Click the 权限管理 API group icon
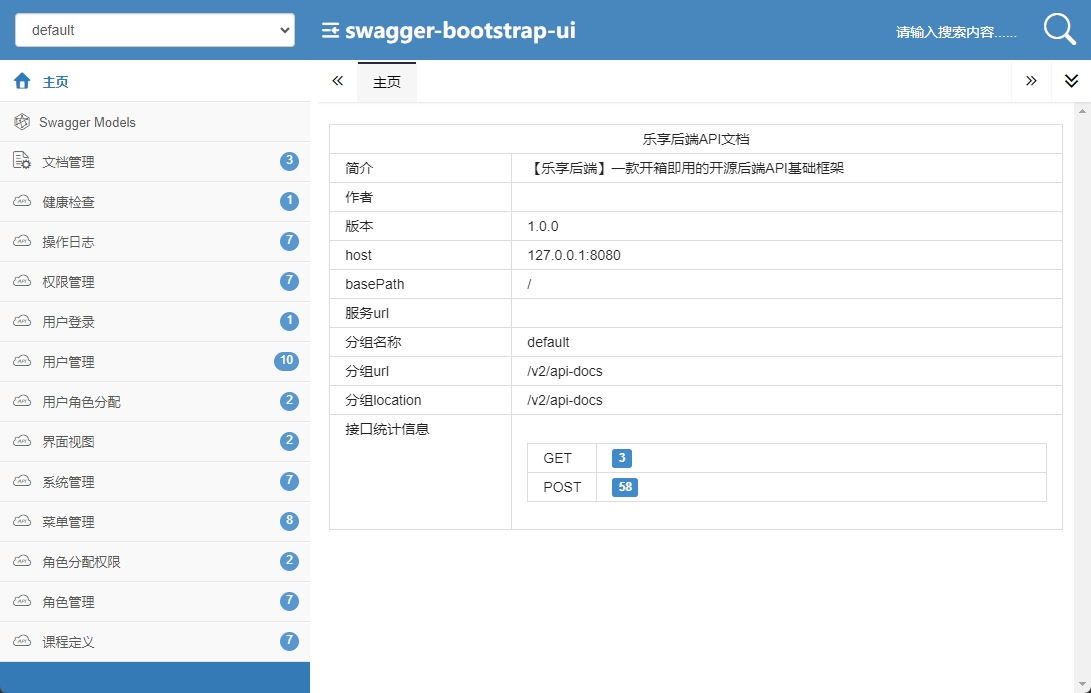This screenshot has height=693, width=1091. click(22, 281)
